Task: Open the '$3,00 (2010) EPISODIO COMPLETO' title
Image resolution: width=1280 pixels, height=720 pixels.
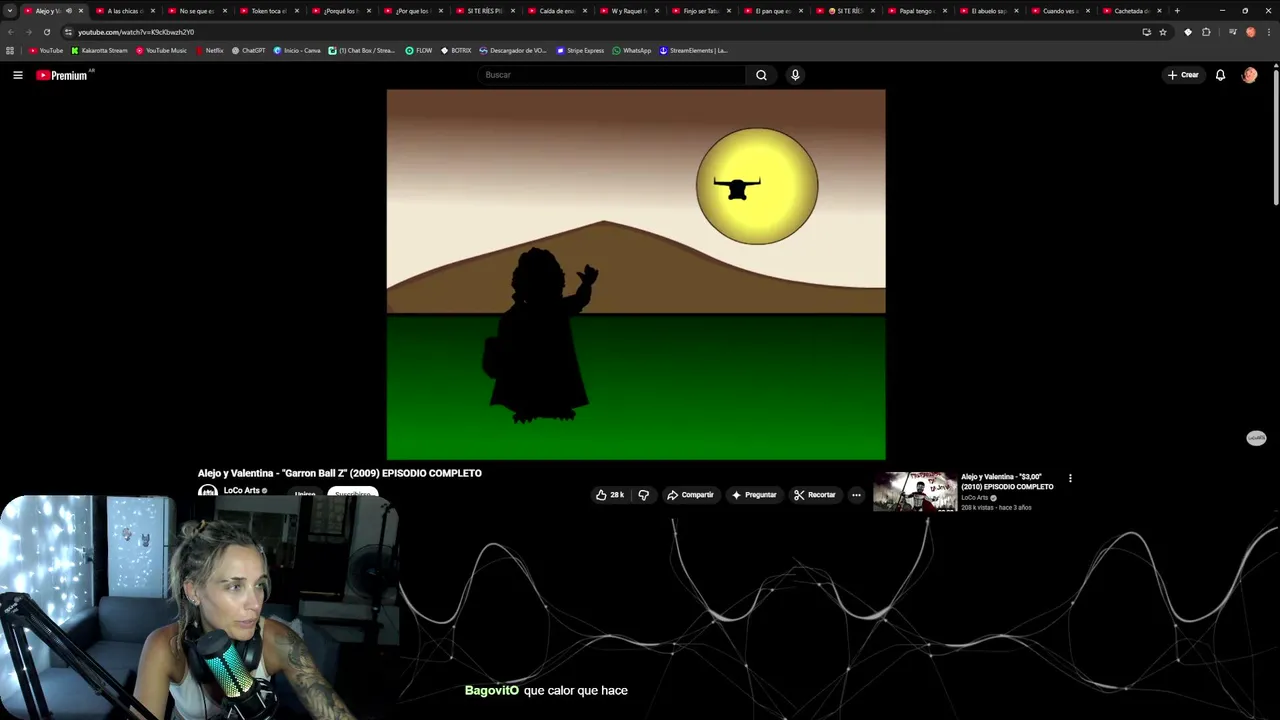Action: pos(1007,482)
